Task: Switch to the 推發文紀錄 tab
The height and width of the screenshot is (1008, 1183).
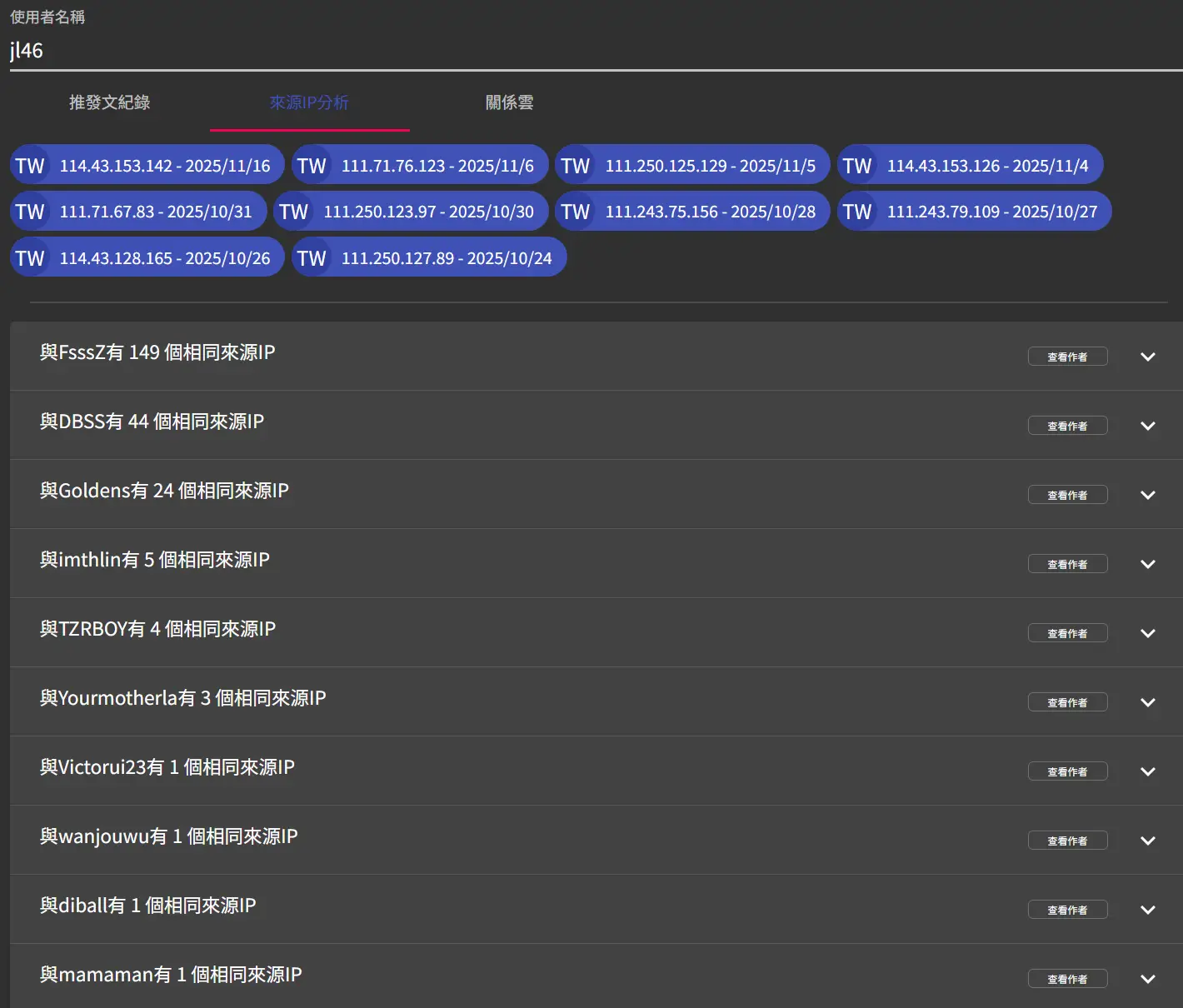Action: click(109, 102)
